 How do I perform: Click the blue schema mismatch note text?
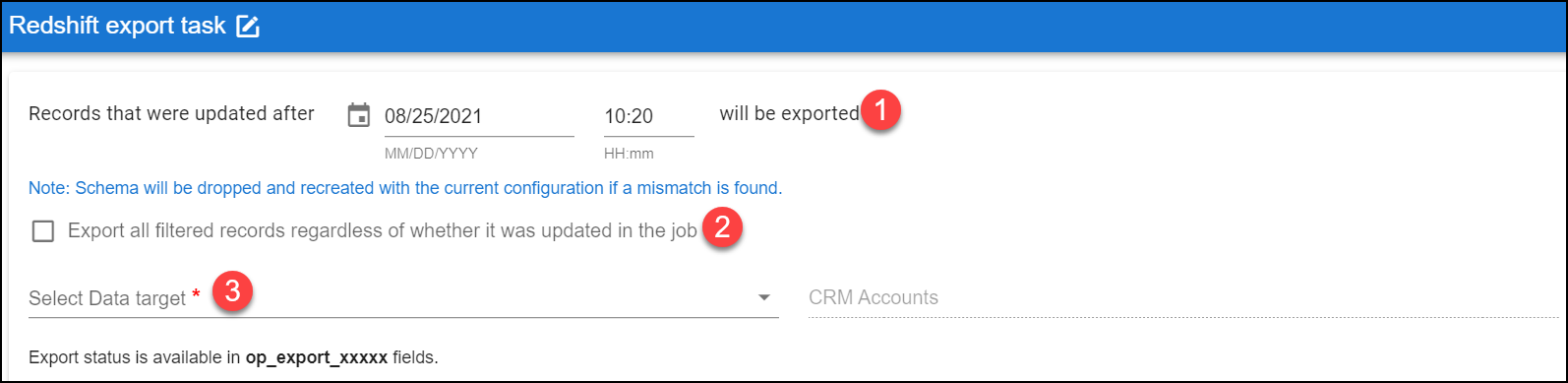[405, 188]
